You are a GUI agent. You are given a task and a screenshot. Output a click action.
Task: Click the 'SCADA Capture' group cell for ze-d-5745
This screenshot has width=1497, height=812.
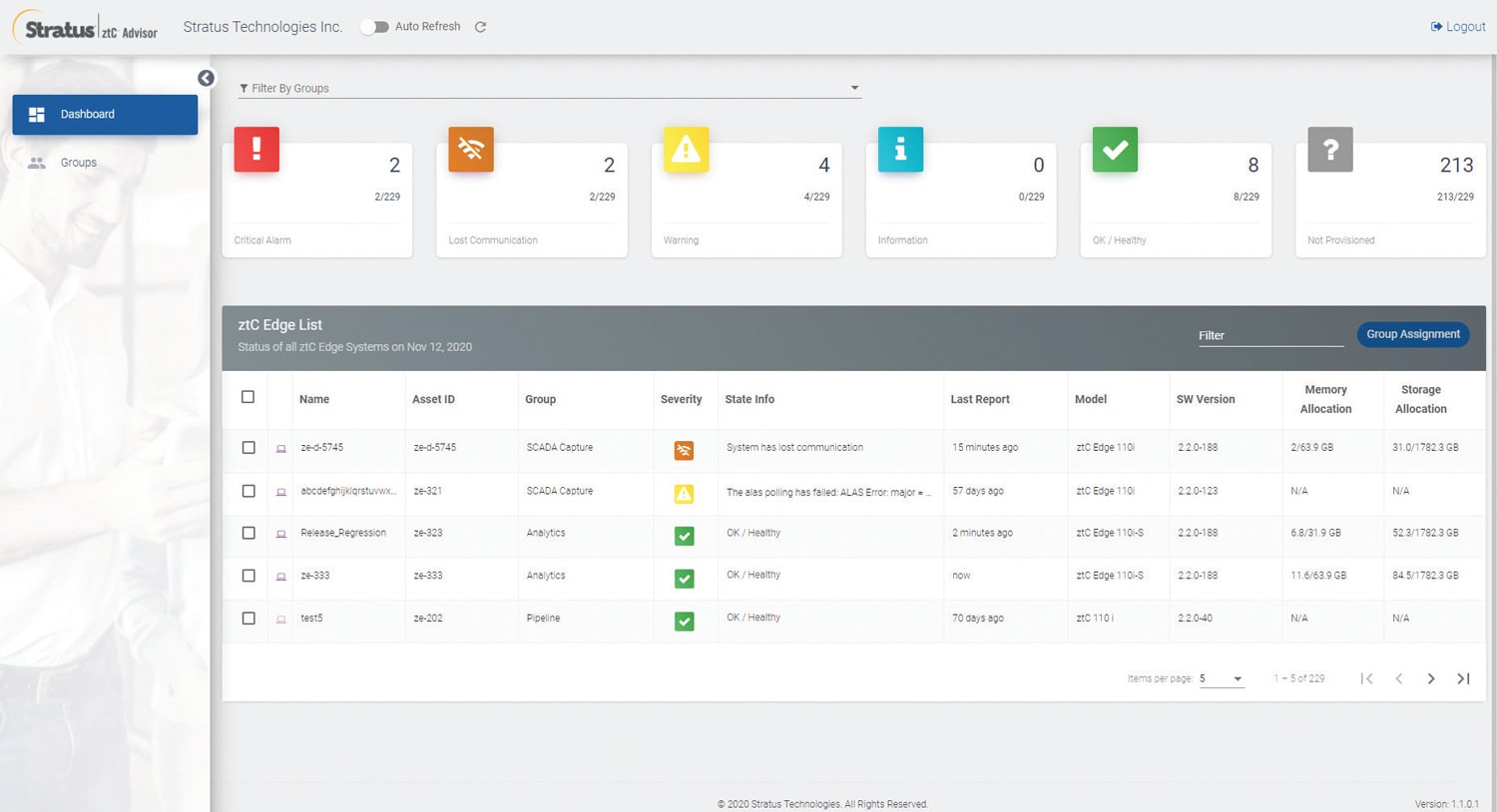pyautogui.click(x=560, y=448)
